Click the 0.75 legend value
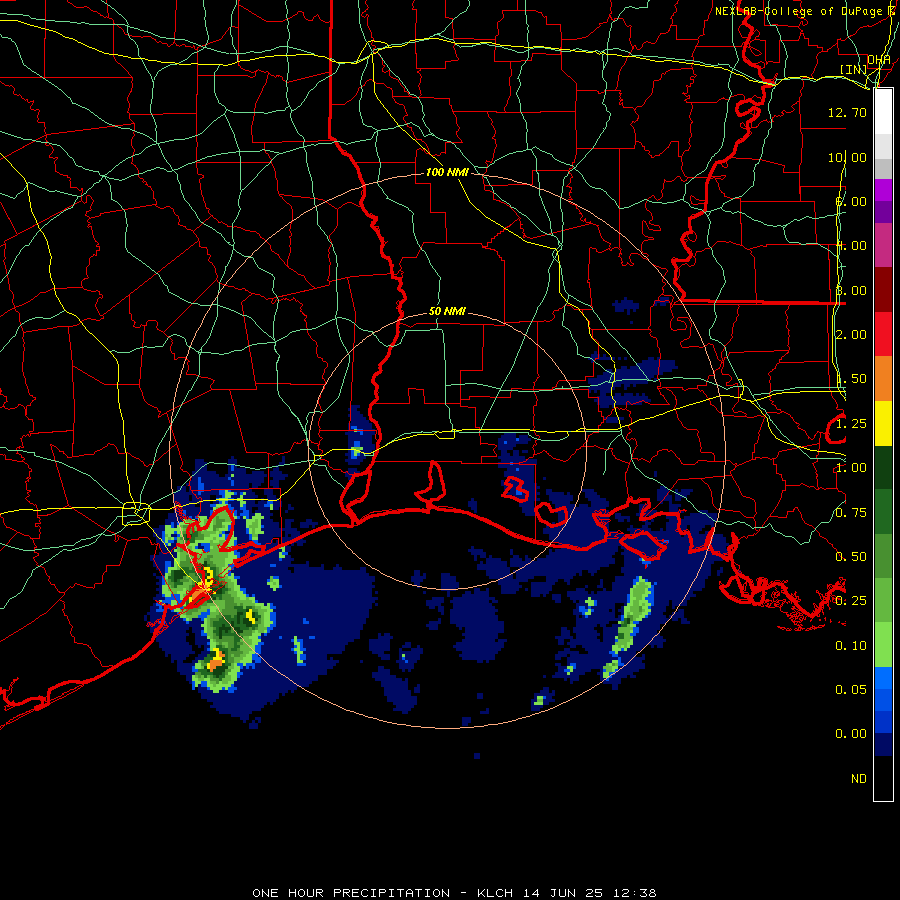Screen dimensions: 900x900 tap(851, 513)
